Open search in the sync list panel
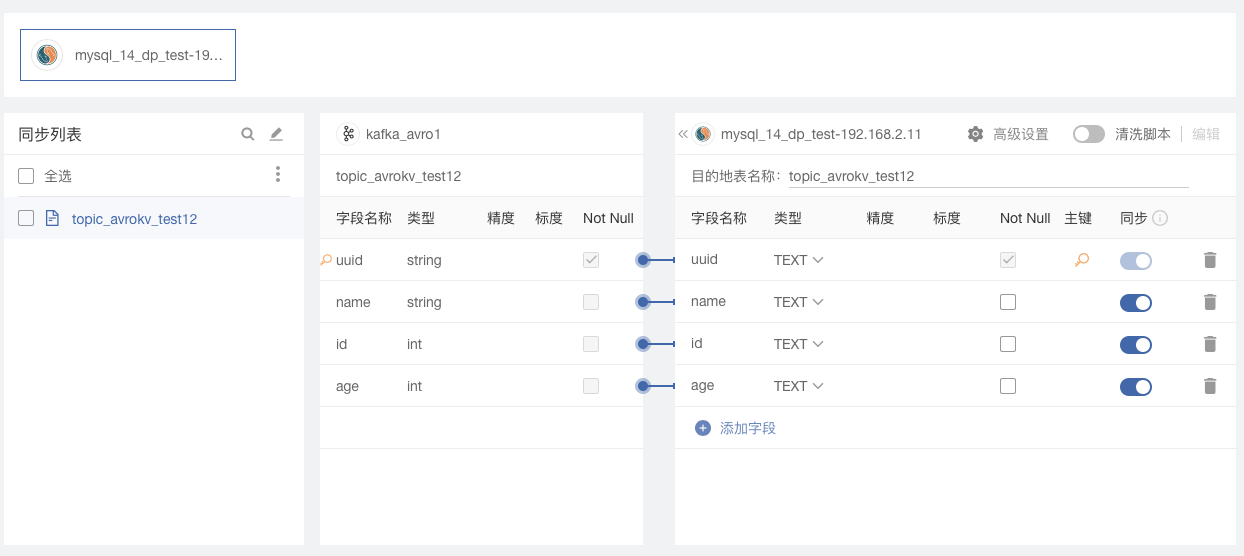1244x556 pixels. click(x=248, y=134)
